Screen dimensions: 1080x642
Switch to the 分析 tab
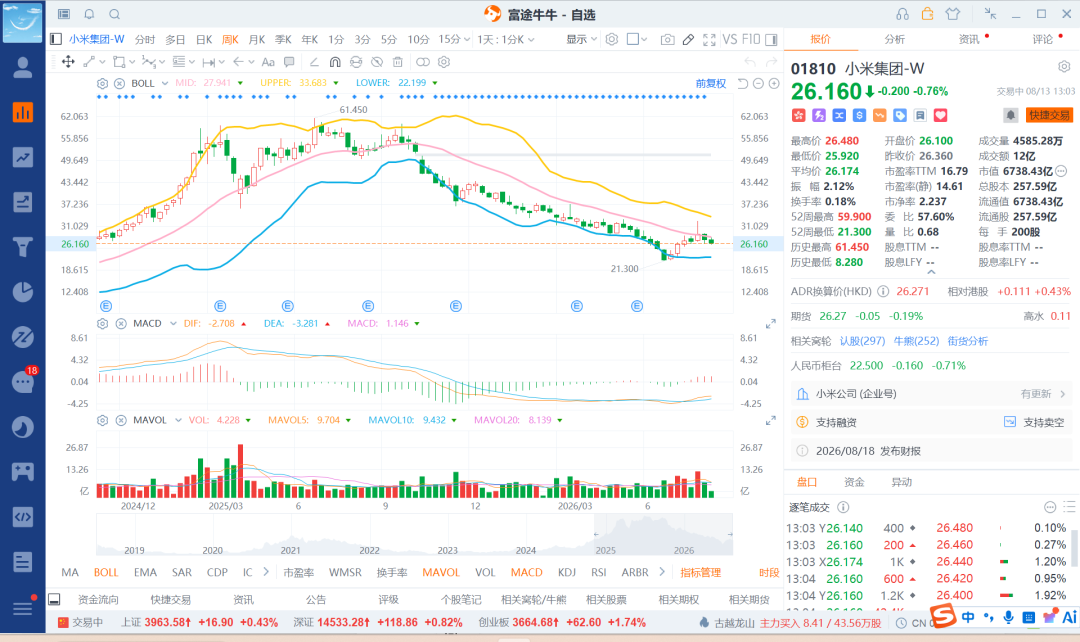point(895,39)
